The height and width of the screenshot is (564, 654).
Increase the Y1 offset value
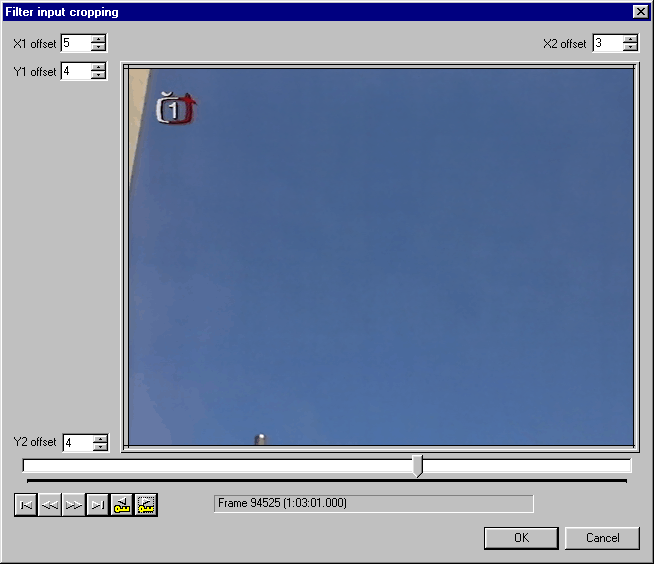pyautogui.click(x=98, y=67)
